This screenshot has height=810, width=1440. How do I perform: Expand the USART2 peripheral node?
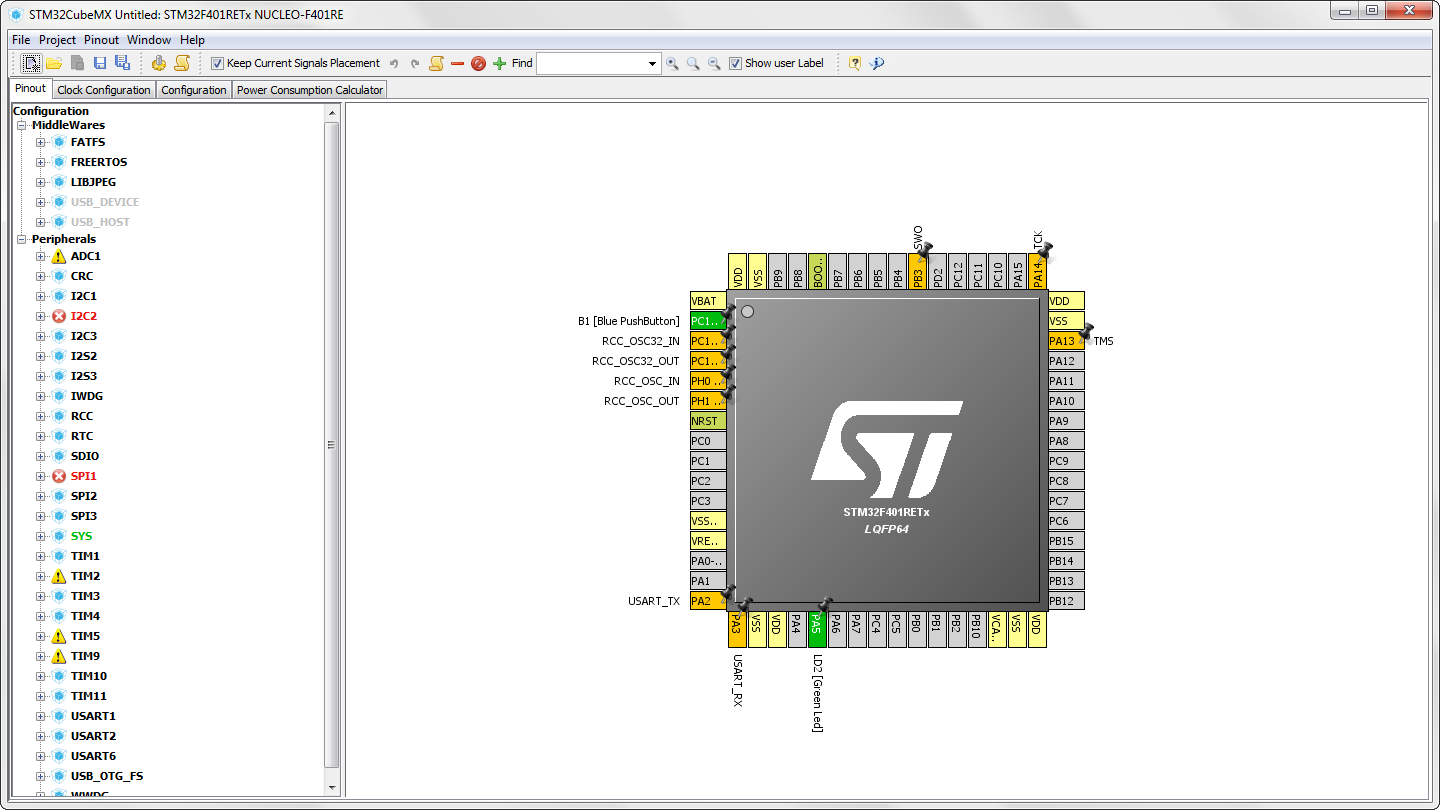pyautogui.click(x=41, y=736)
